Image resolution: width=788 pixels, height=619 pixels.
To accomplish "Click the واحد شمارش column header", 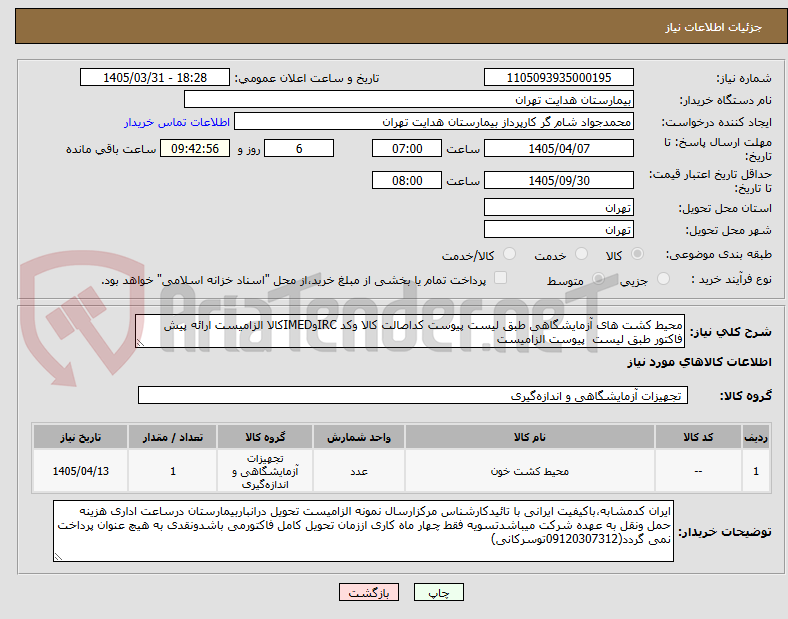I will tap(359, 437).
